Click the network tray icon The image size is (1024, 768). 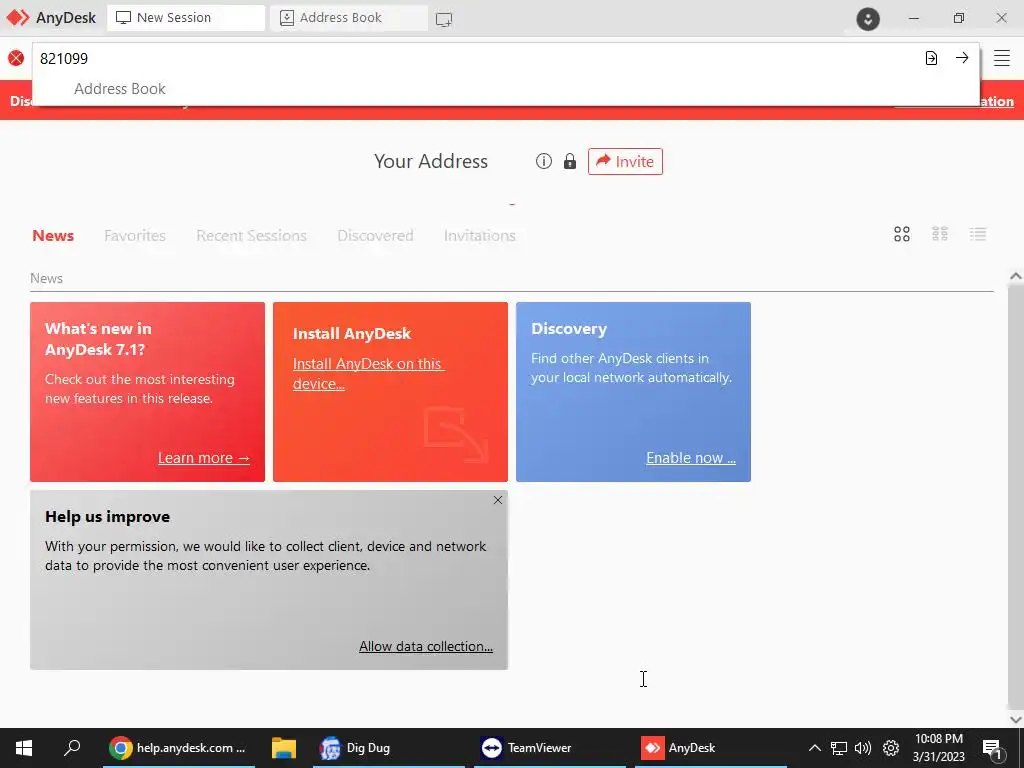click(839, 748)
